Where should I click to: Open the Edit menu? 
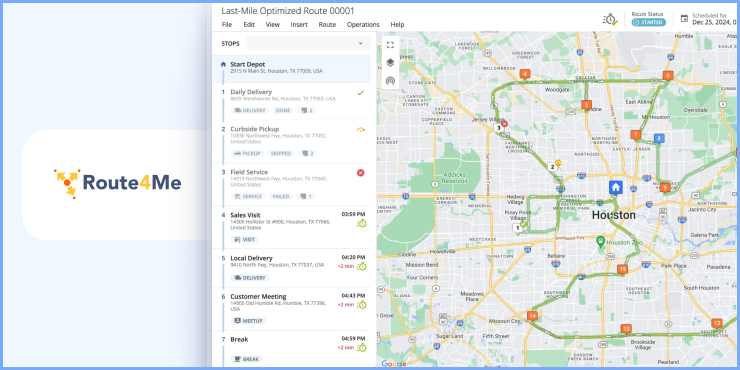249,25
